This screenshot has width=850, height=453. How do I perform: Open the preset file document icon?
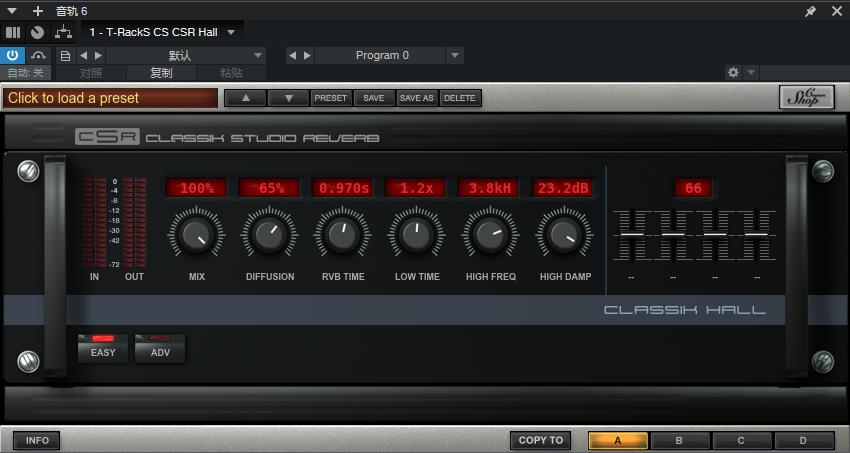click(x=66, y=55)
